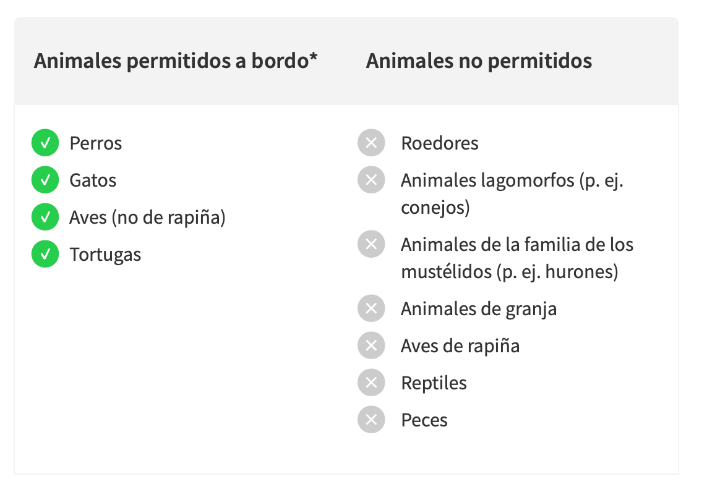Click the gray X icon beside Animales de granja
This screenshot has width=720, height=487.
pyautogui.click(x=371, y=308)
